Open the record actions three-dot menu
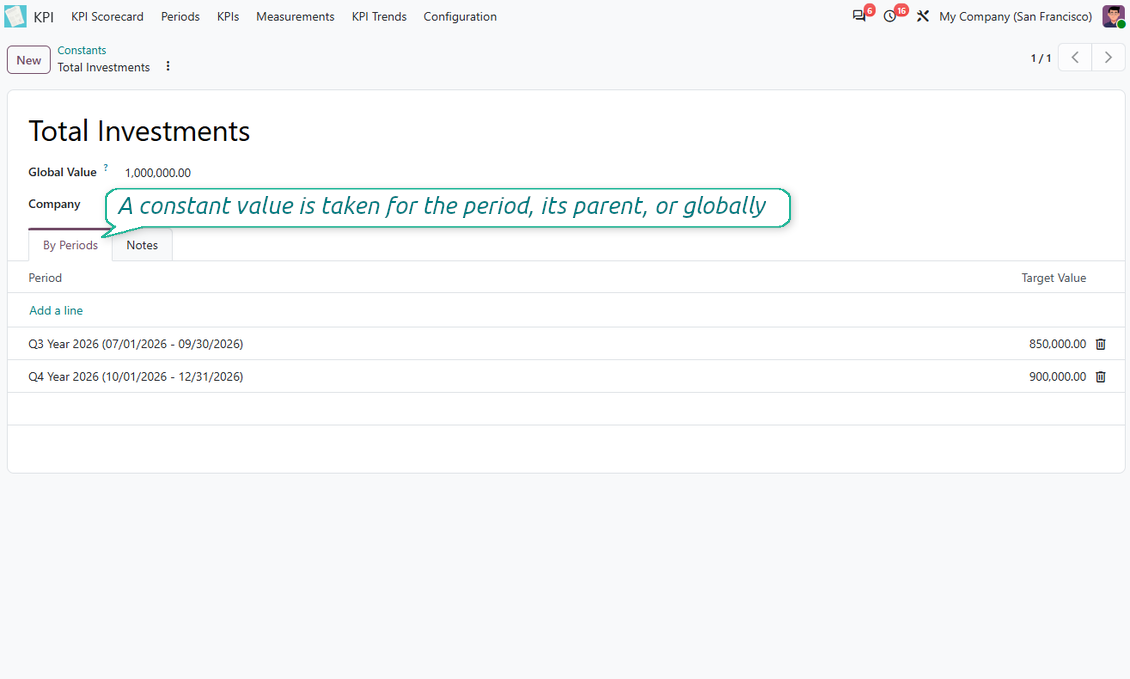 pyautogui.click(x=168, y=66)
